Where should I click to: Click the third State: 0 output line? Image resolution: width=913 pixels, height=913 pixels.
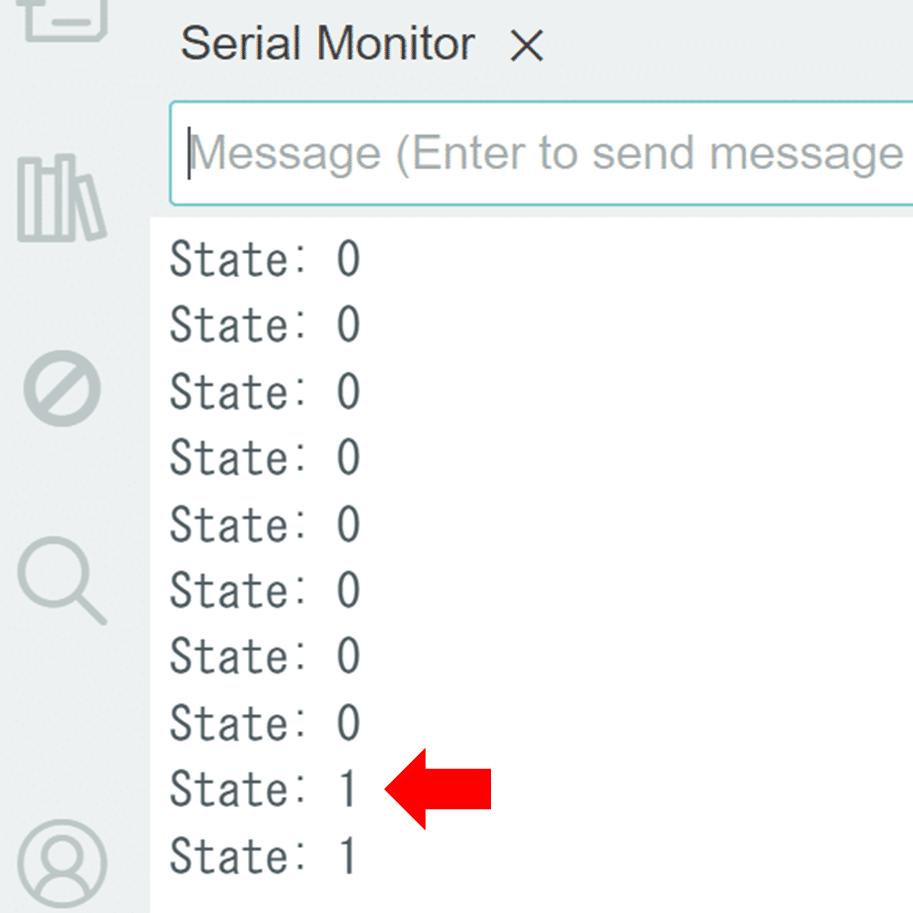265,391
